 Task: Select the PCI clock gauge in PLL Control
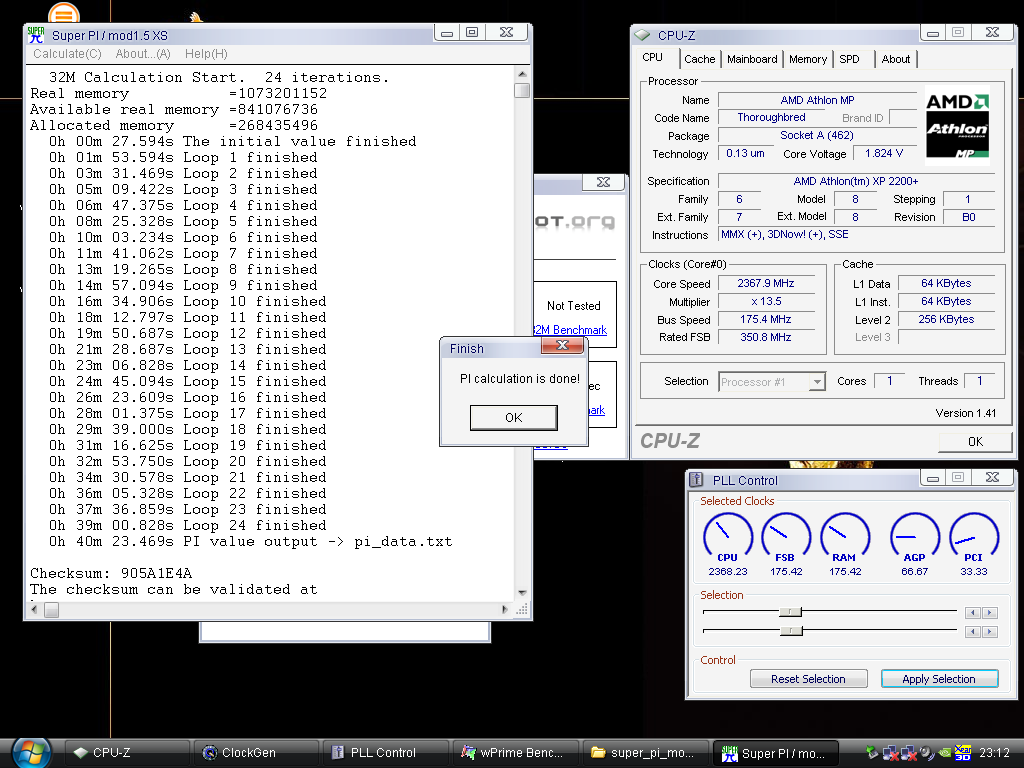coord(974,537)
